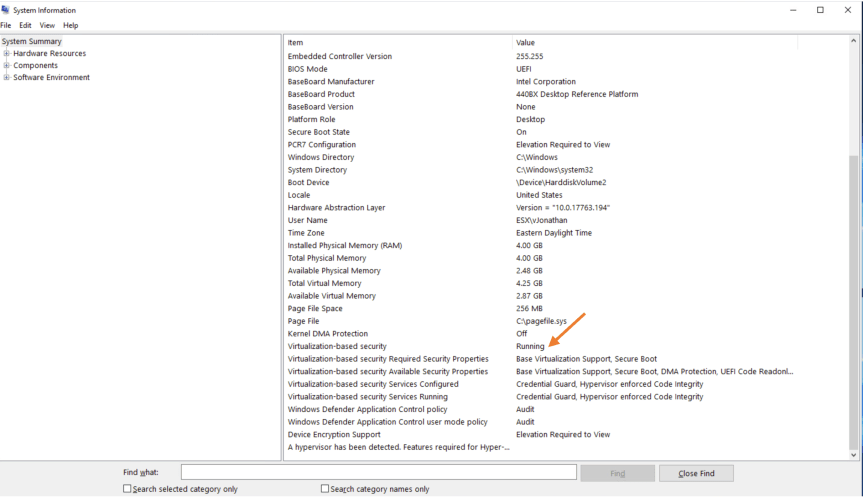The width and height of the screenshot is (863, 497).
Task: Enable Search selected category only checkbox
Action: point(127,489)
